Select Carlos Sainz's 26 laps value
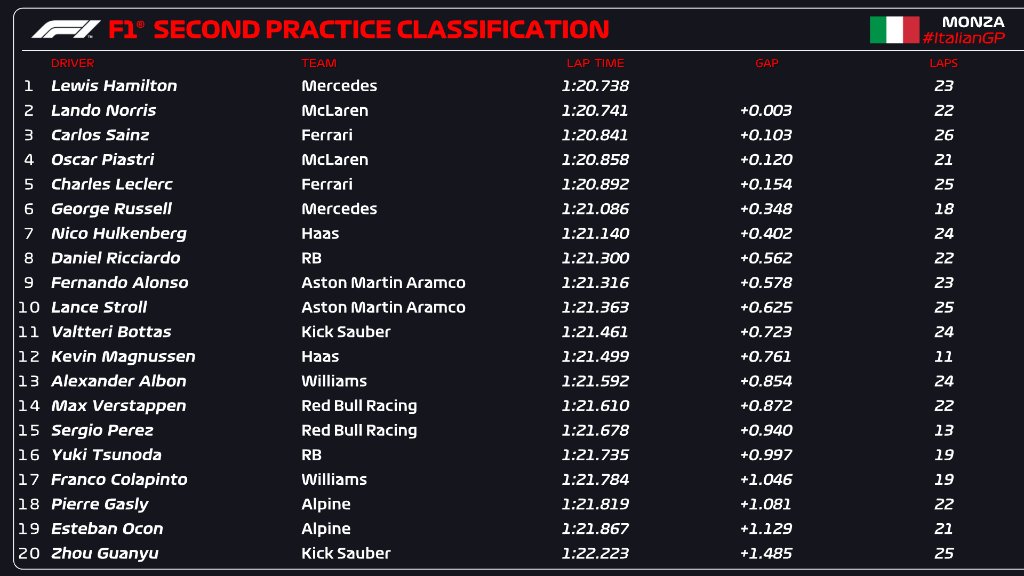 coord(944,135)
